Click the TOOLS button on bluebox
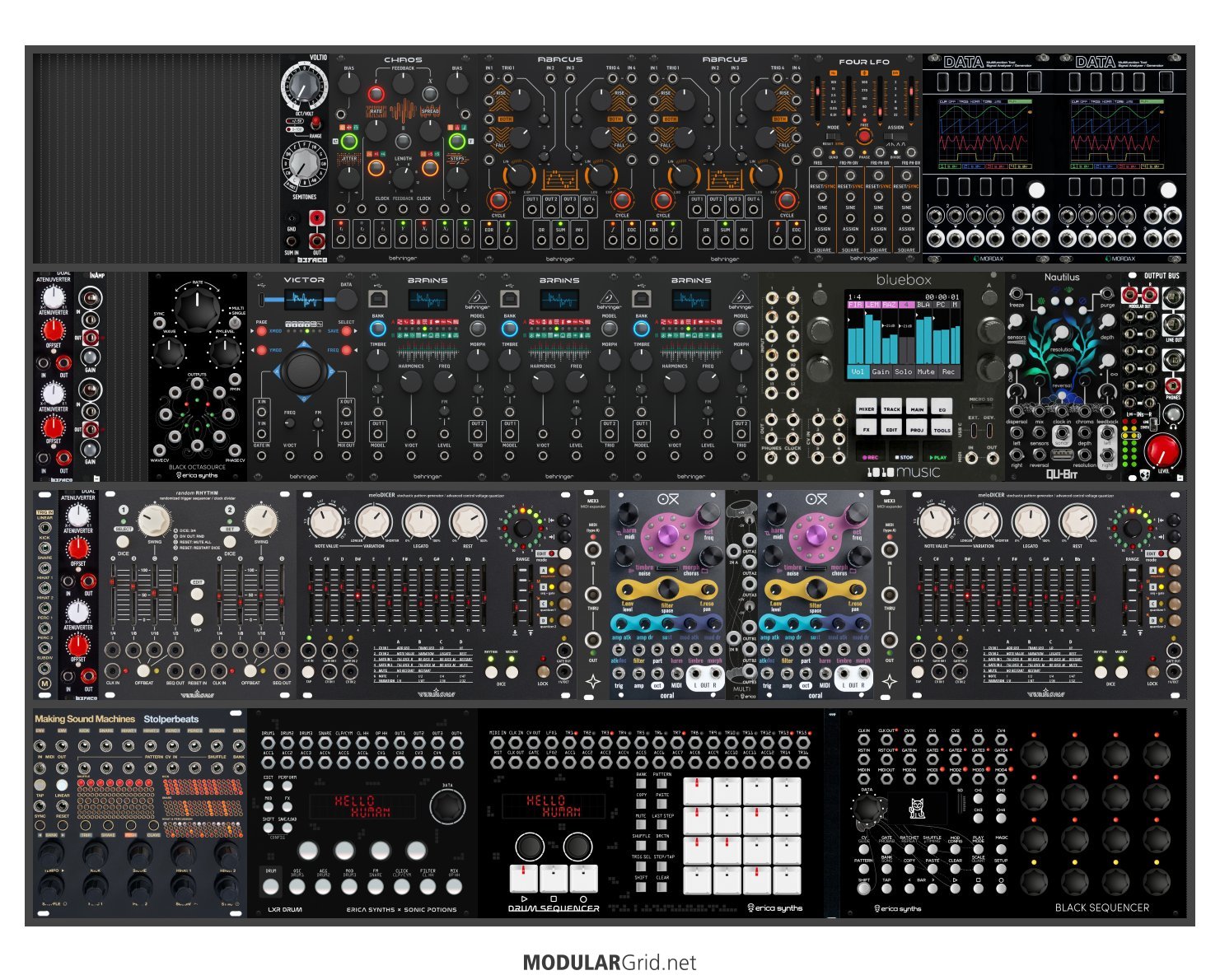This screenshot has height=980, width=1220. 942,427
